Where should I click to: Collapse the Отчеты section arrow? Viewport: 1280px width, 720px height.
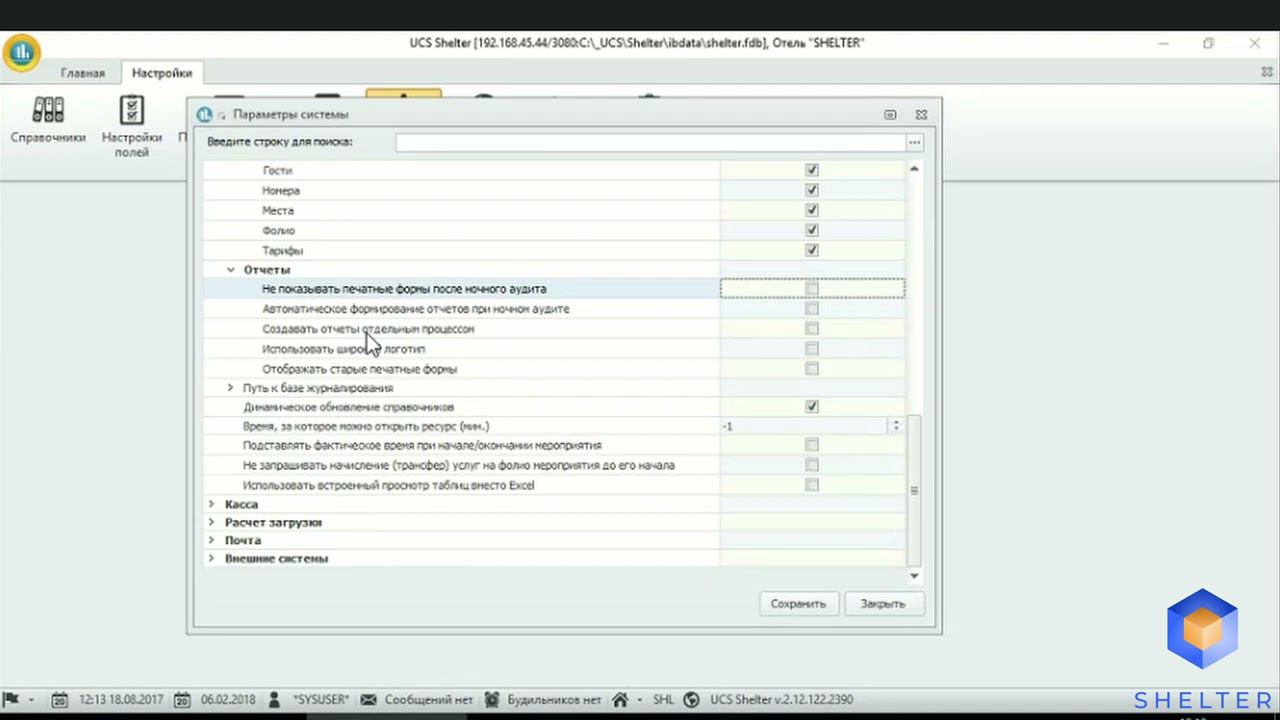coord(231,270)
